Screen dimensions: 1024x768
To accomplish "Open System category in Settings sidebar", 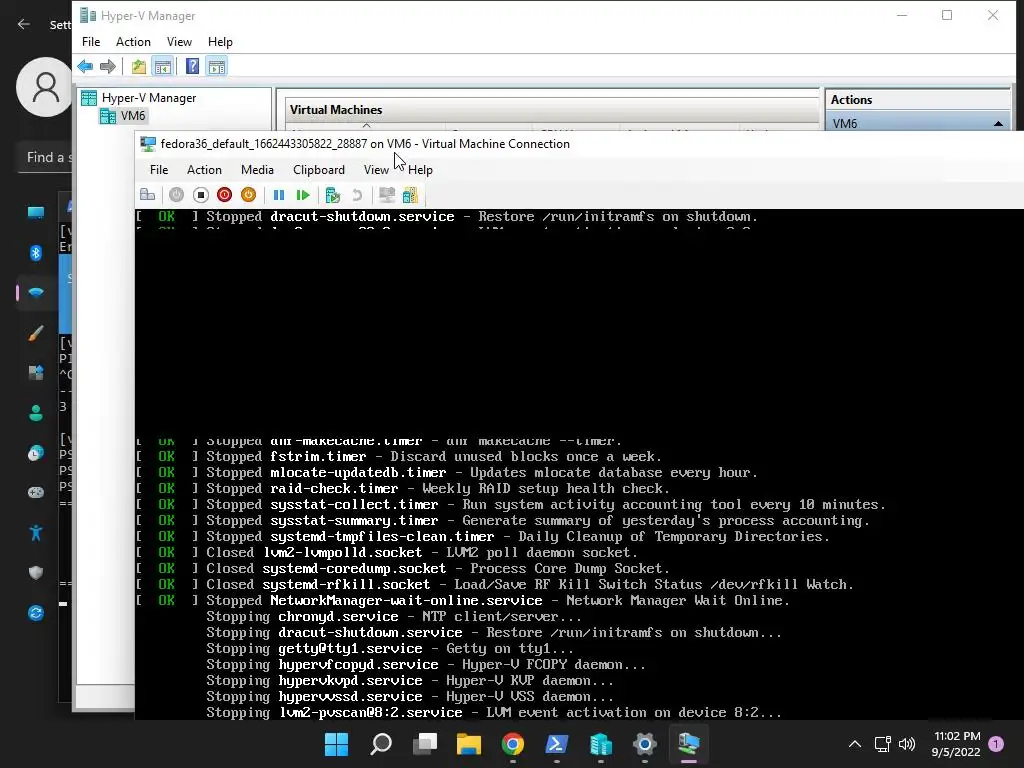I will tap(36, 212).
